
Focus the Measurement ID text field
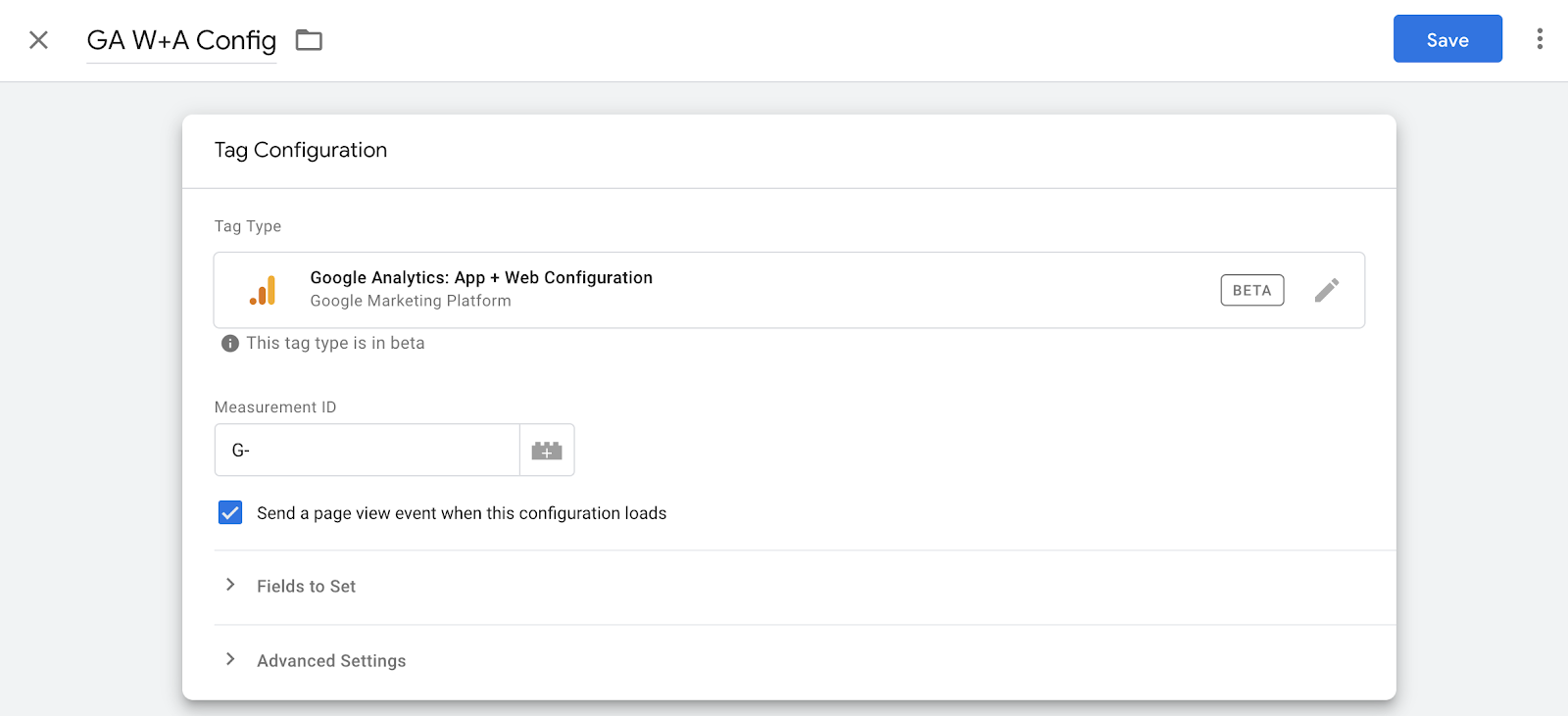(367, 451)
